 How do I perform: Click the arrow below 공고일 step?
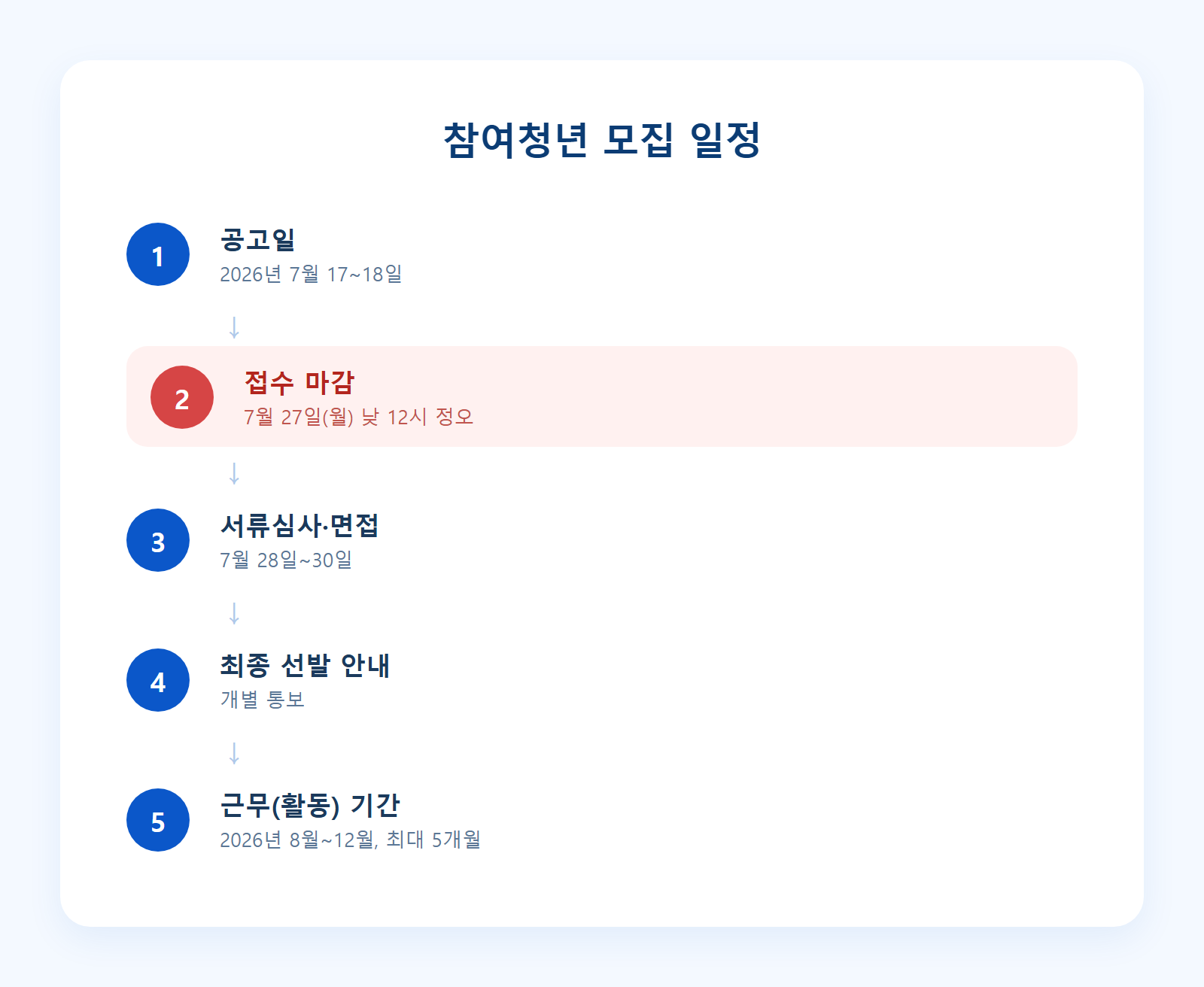click(234, 327)
